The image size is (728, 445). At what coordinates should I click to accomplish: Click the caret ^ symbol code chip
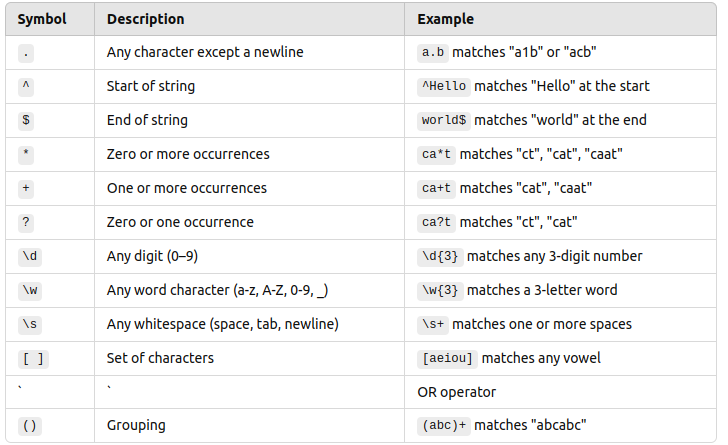26,86
